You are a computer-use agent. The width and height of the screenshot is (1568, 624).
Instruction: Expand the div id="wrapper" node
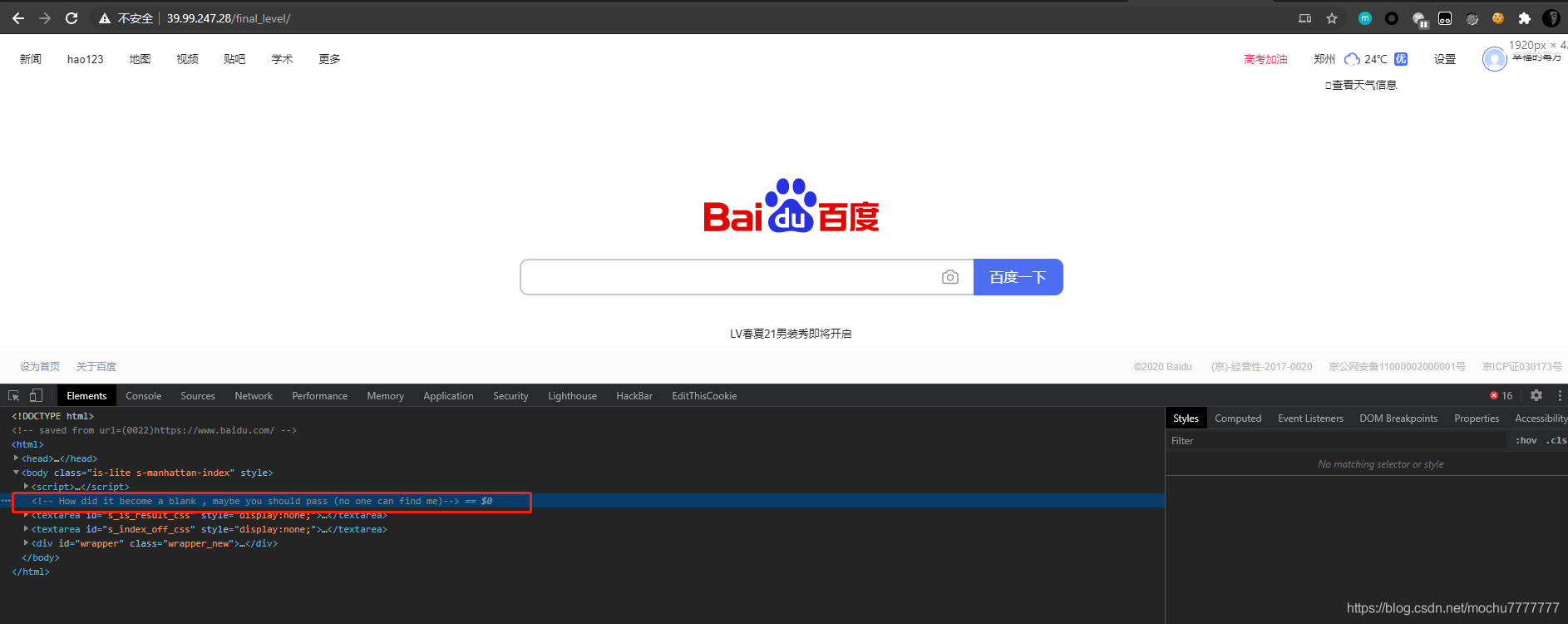click(26, 543)
